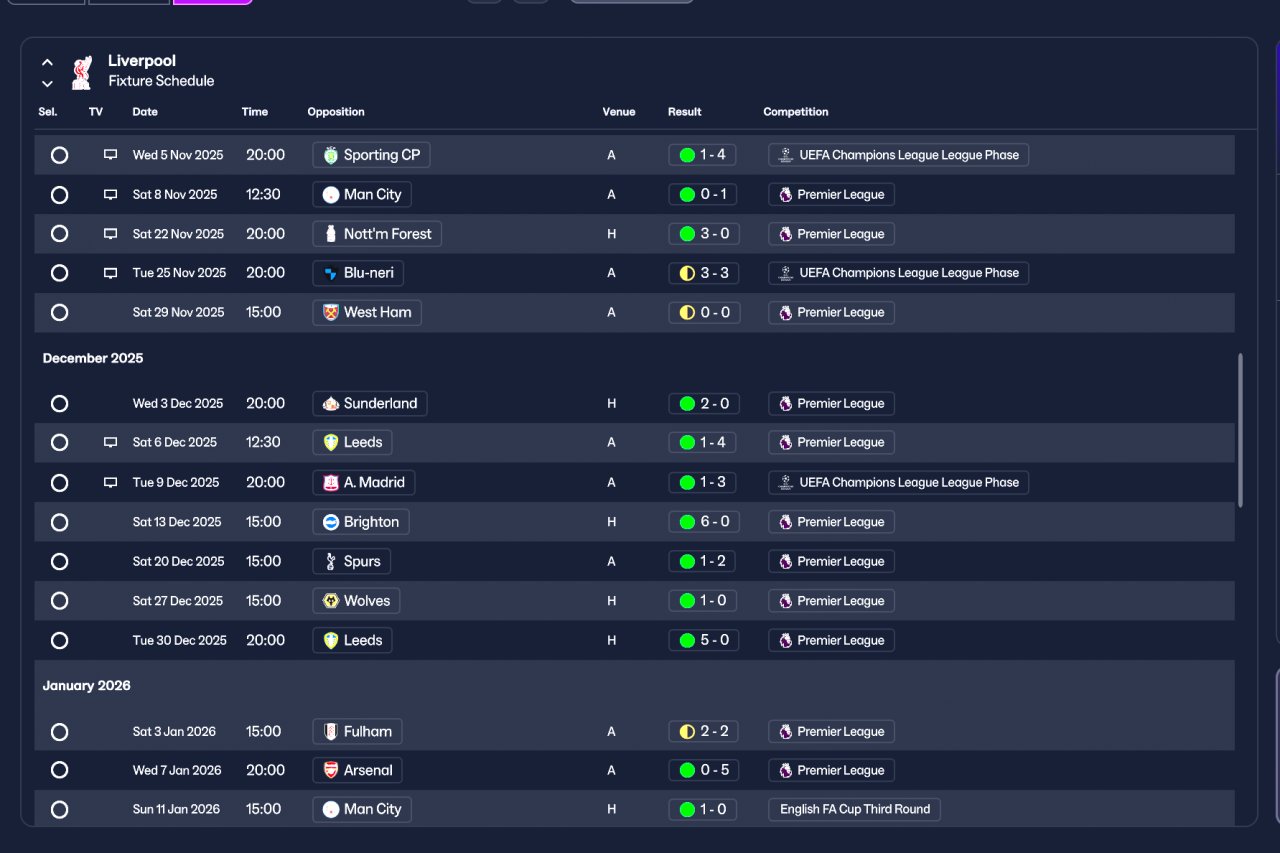The image size is (1280, 853).
Task: Click the Nott'm Forest club badge
Action: coord(331,234)
